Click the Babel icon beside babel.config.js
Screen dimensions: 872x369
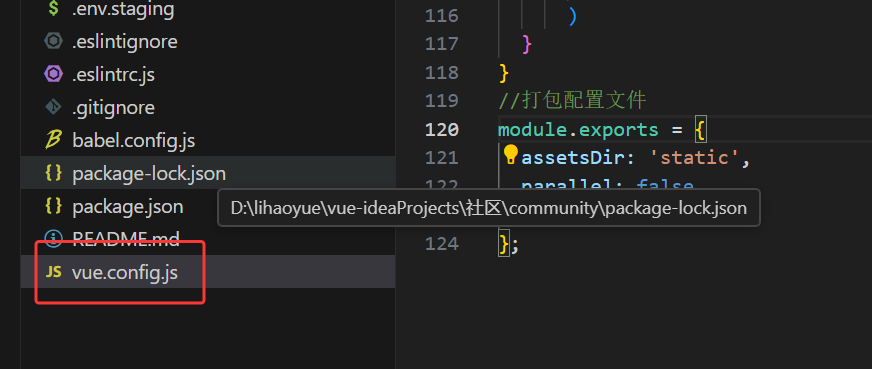pyautogui.click(x=53, y=140)
